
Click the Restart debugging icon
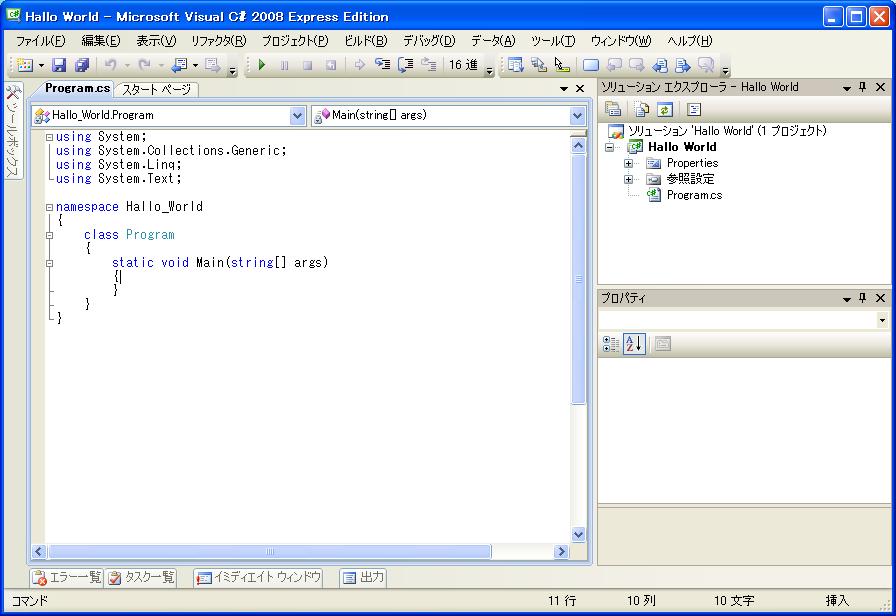point(331,65)
